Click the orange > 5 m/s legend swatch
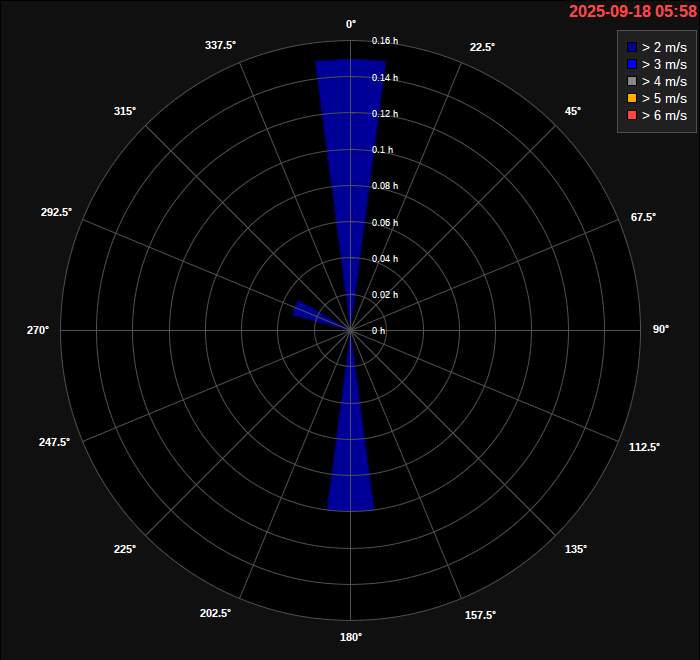The image size is (700, 660). pyautogui.click(x=632, y=98)
